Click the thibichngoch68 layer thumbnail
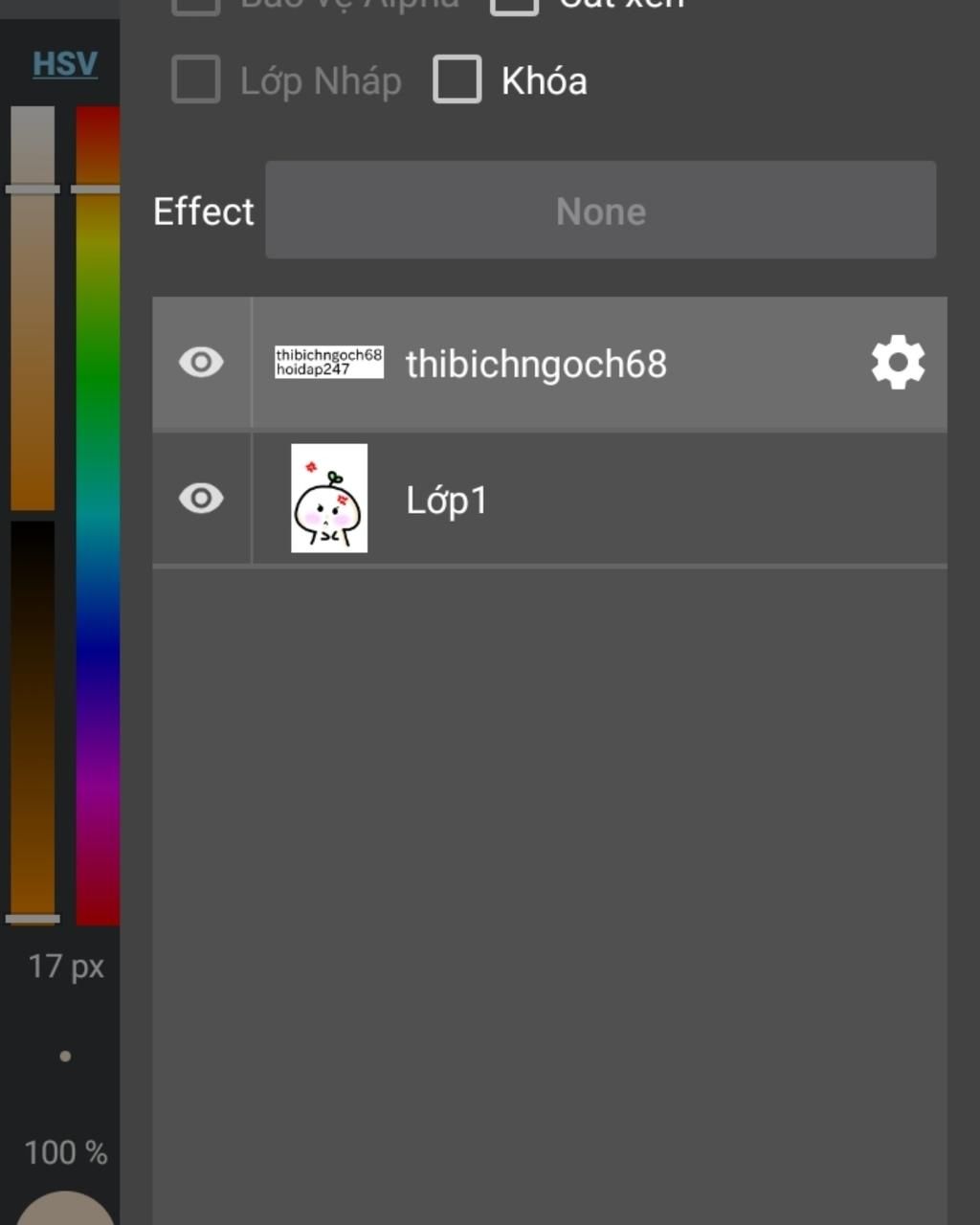980x1225 pixels. 329,363
